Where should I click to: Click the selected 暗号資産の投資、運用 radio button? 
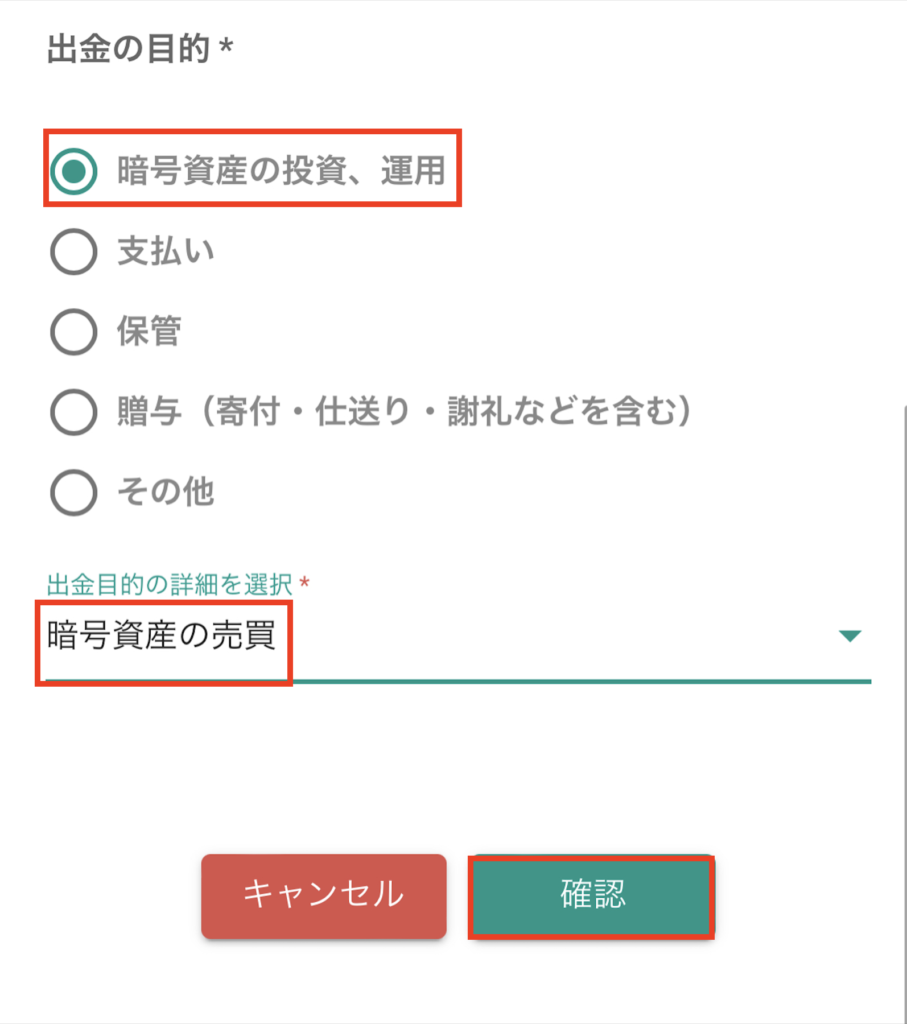(72, 169)
